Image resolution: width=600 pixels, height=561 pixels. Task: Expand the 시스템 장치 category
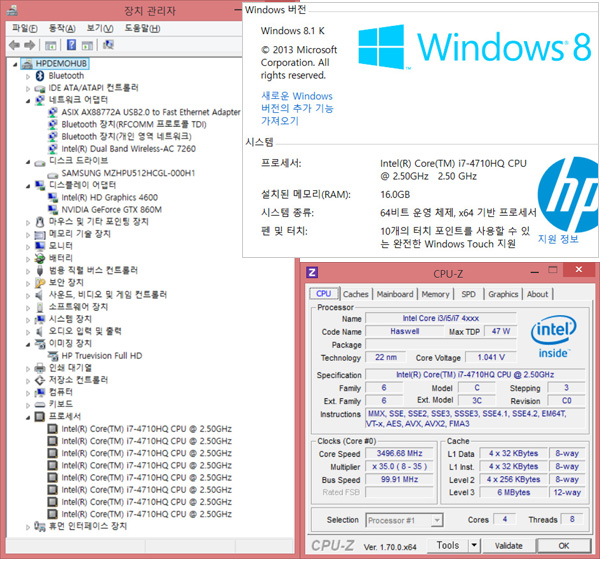point(28,320)
